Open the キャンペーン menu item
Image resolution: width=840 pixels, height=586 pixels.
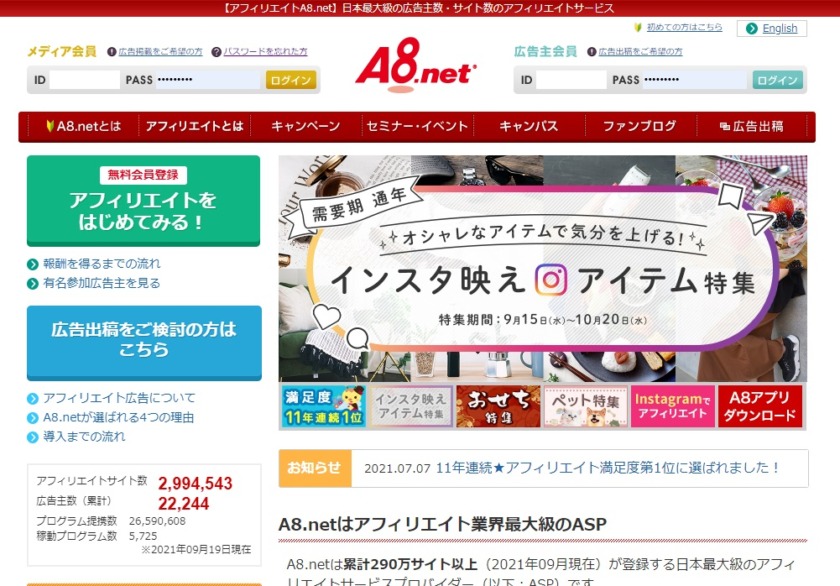pos(305,126)
